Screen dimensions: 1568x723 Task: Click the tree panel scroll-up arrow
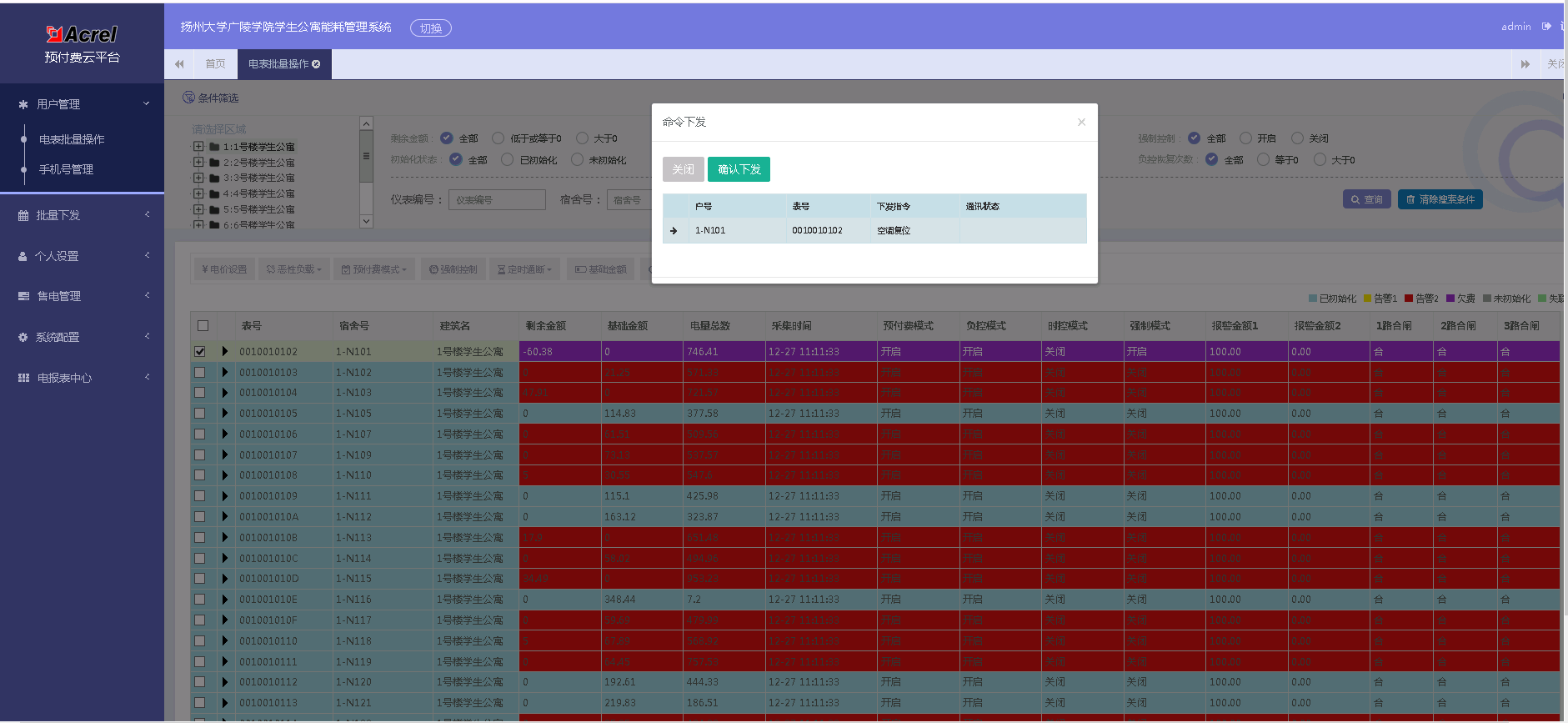366,123
